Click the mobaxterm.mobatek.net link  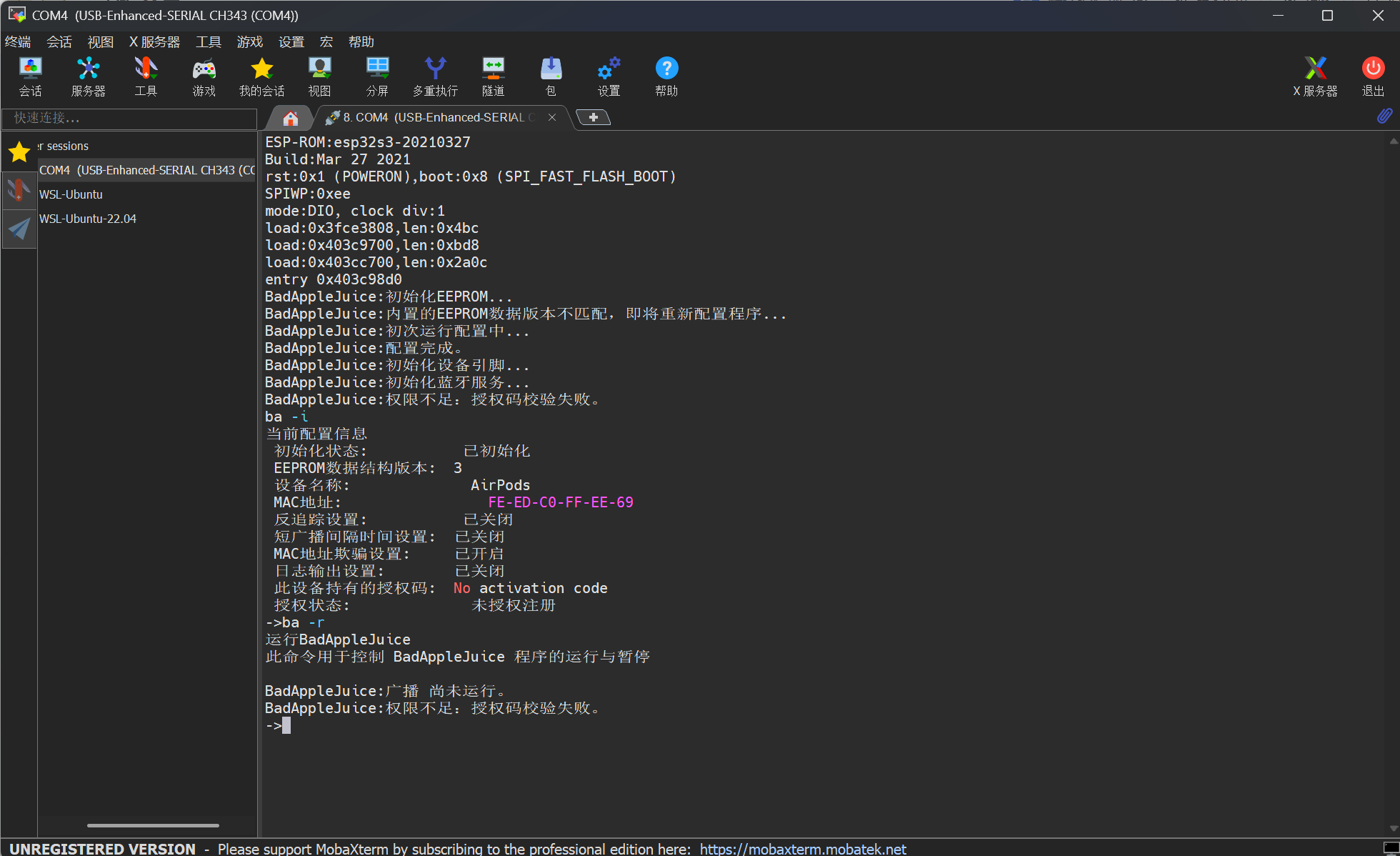click(803, 848)
